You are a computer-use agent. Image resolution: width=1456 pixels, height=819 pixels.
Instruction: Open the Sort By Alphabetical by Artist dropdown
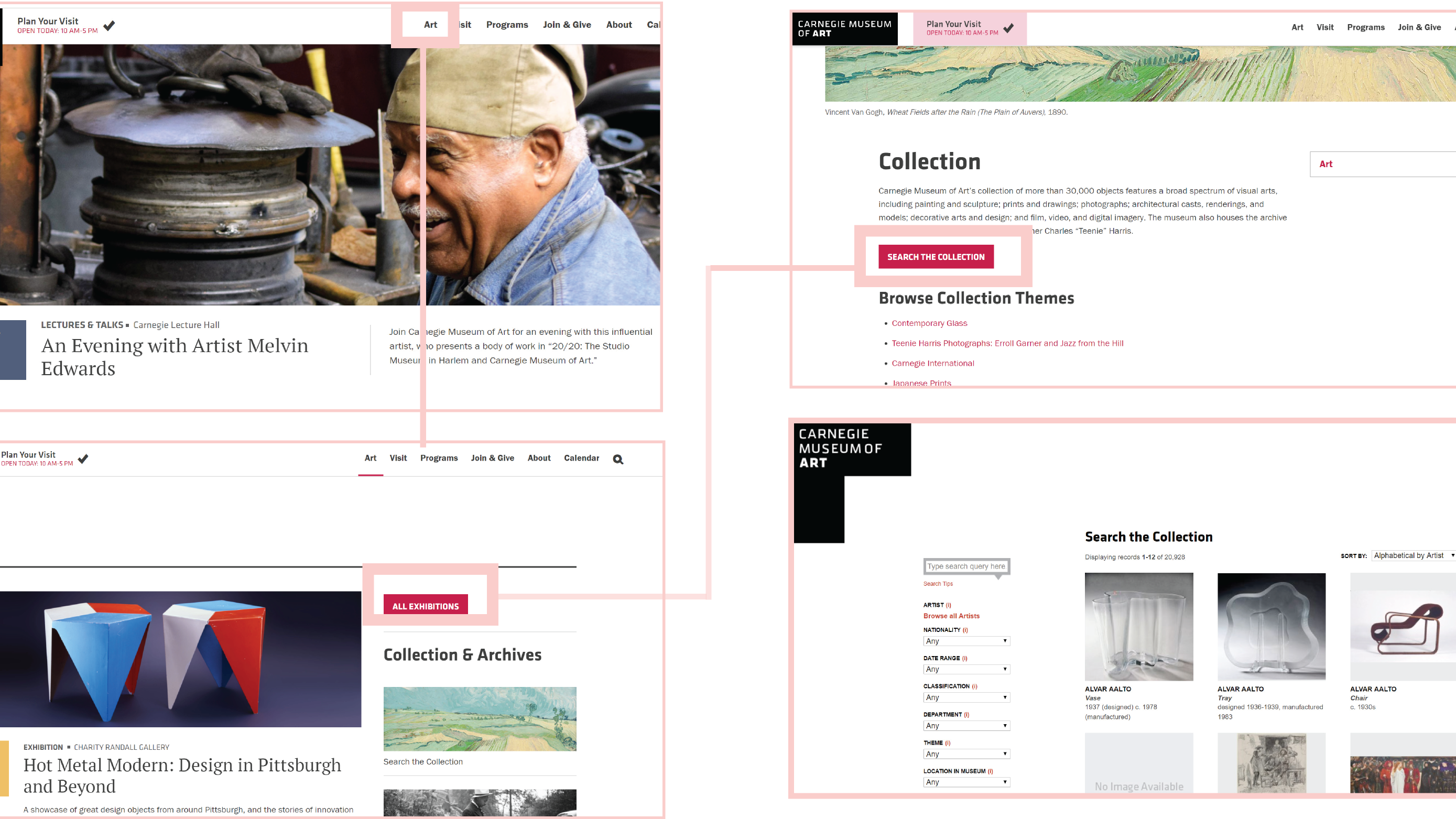[x=1413, y=555]
